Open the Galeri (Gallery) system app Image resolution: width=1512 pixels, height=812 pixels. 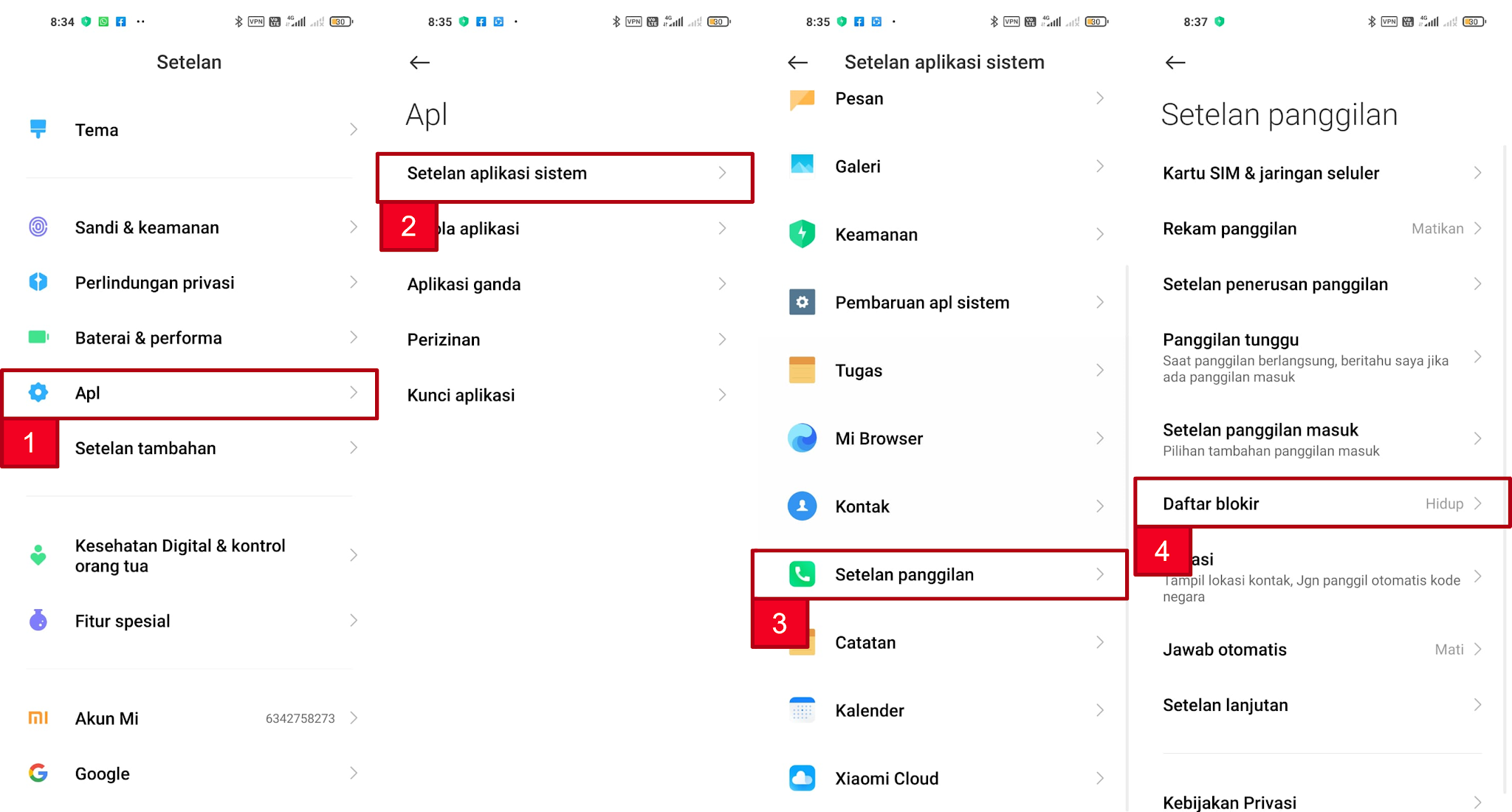coord(945,166)
